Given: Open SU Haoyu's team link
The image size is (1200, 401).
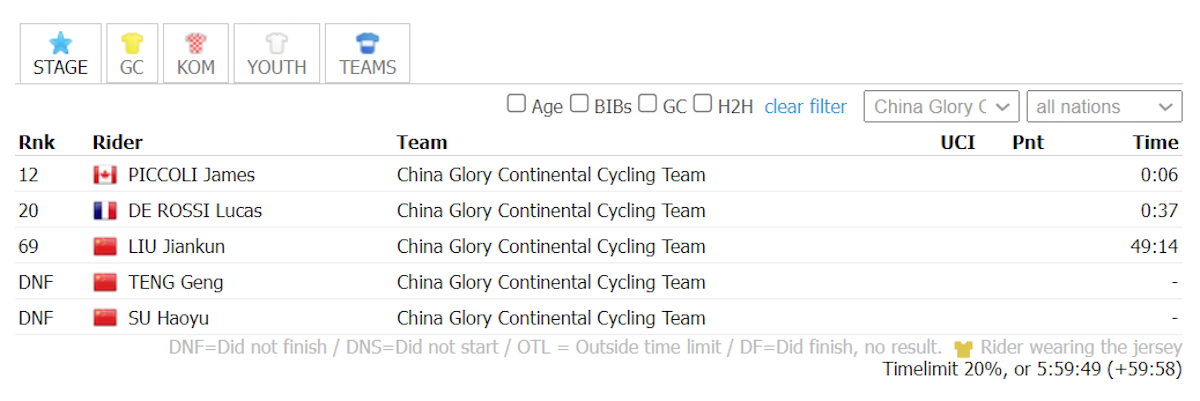Looking at the screenshot, I should (x=551, y=319).
